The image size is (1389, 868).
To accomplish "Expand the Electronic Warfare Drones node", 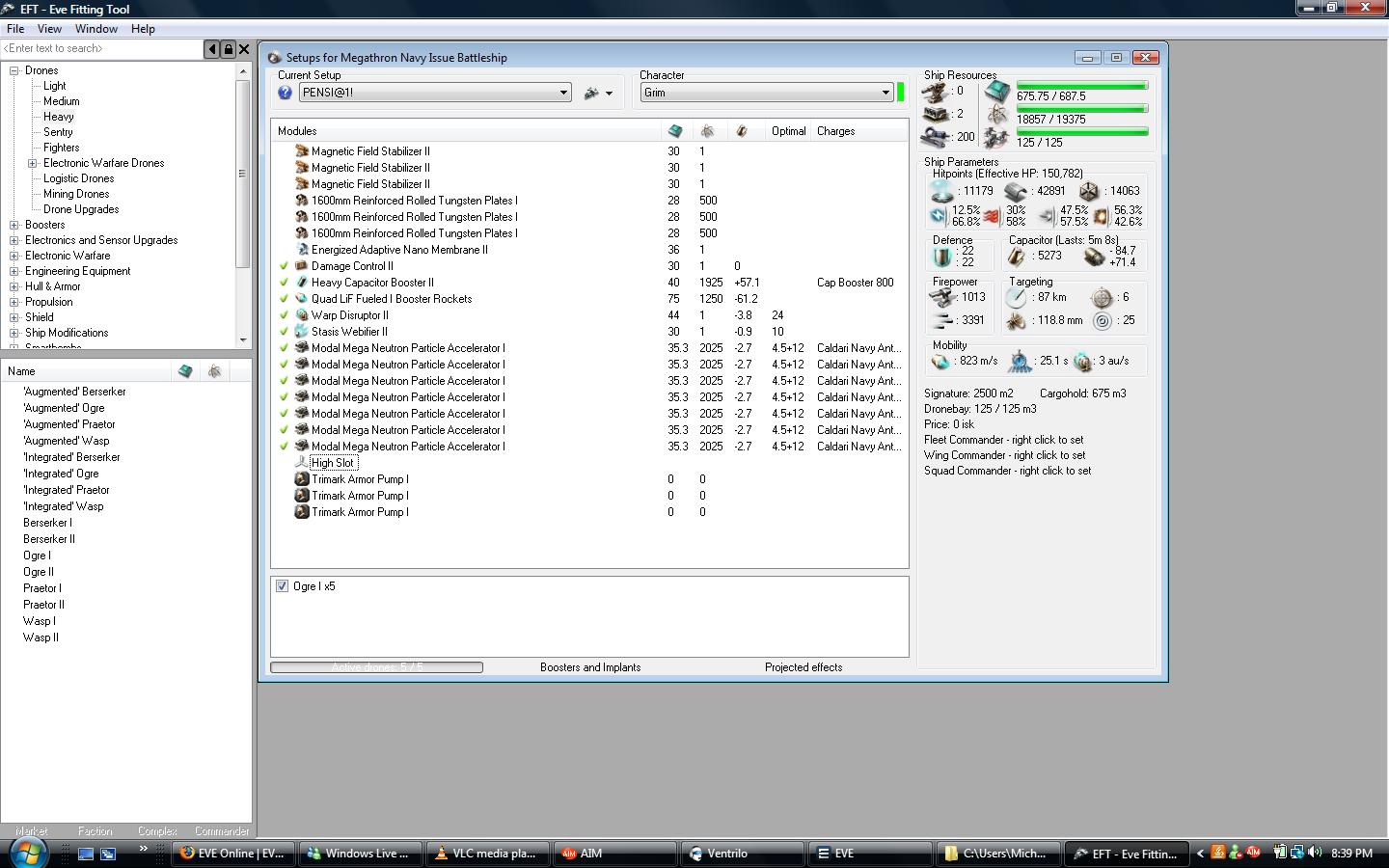I will tap(33, 163).
